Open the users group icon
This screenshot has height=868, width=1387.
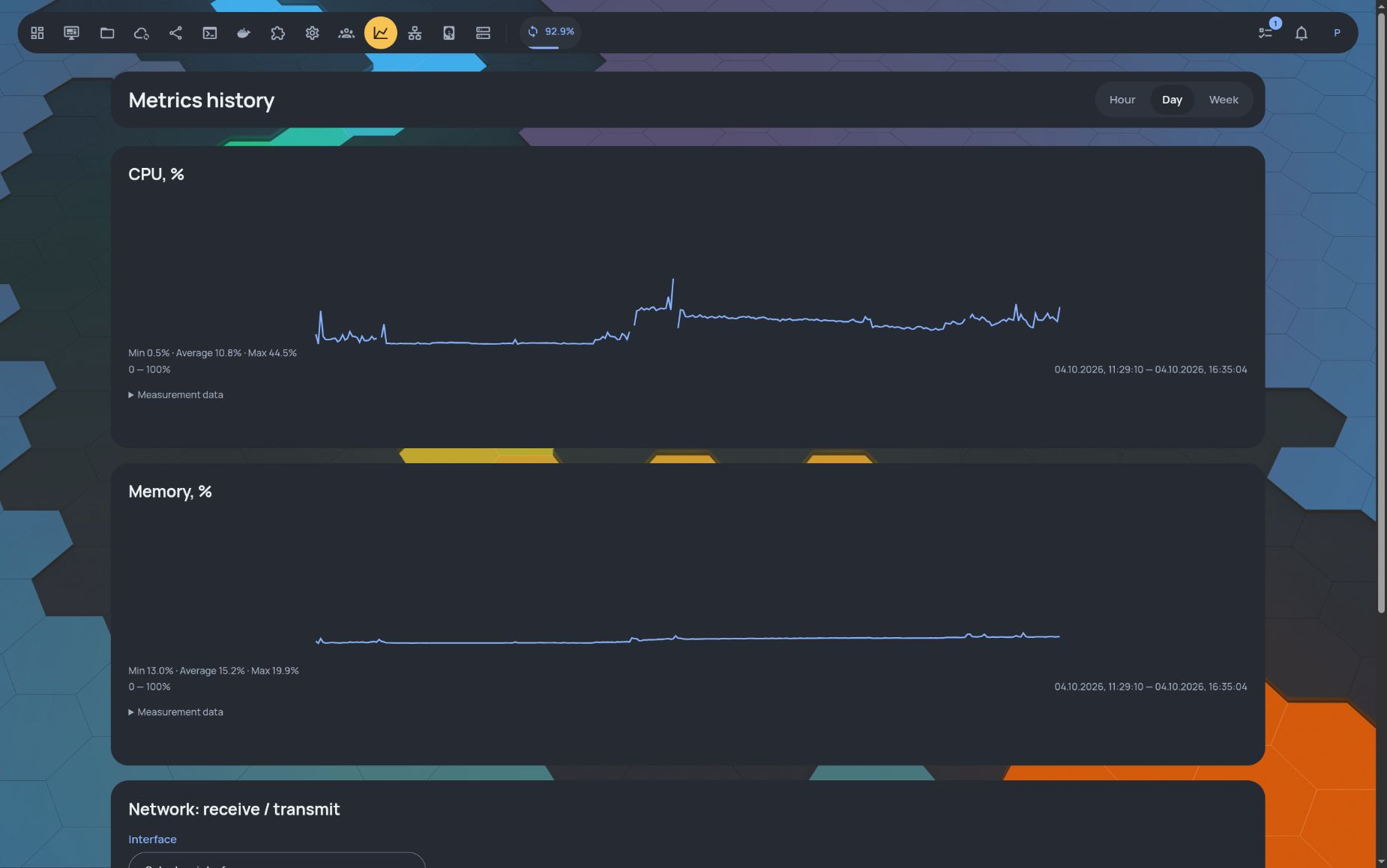click(x=346, y=33)
